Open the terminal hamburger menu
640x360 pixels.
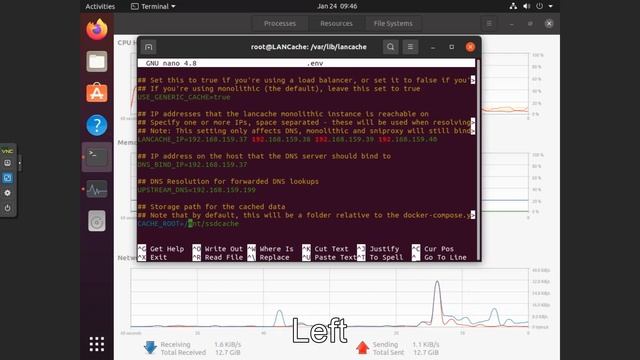pos(410,47)
